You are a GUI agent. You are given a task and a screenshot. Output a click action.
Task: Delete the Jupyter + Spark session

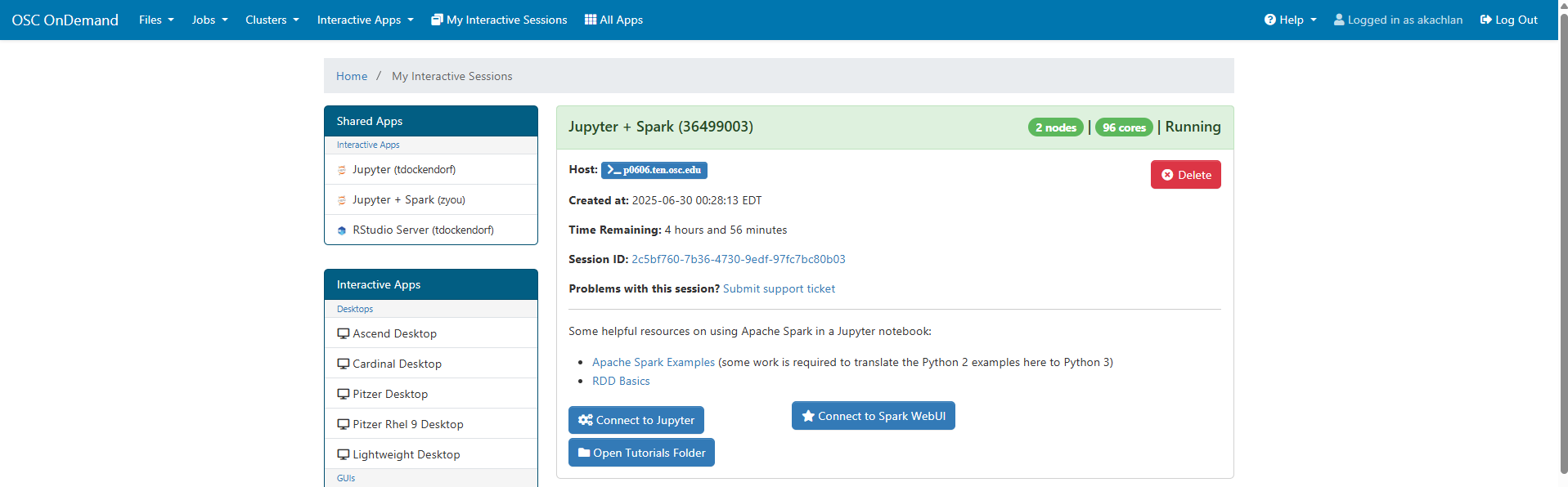pyautogui.click(x=1185, y=175)
